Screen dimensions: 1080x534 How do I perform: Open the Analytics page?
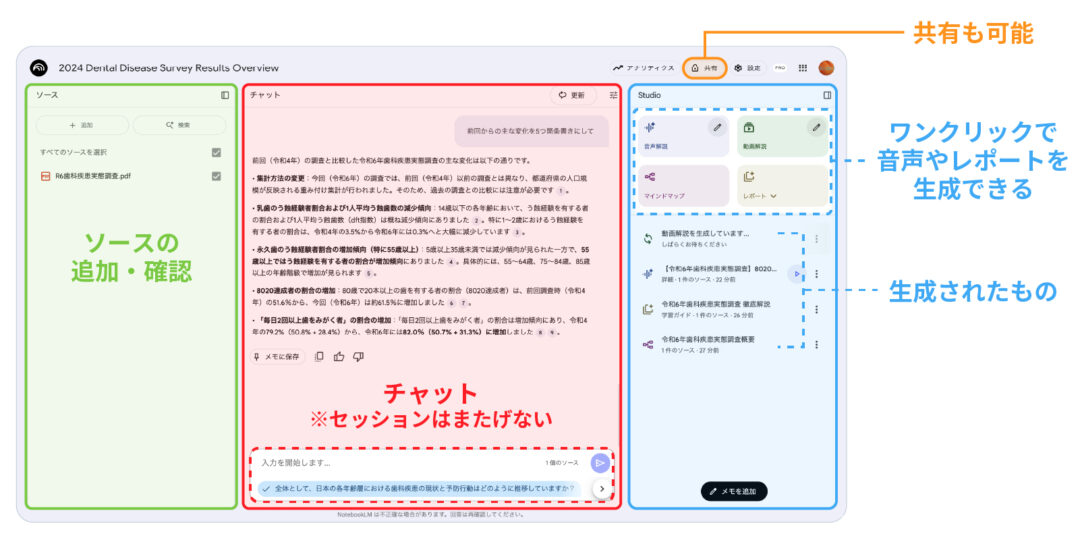click(x=644, y=68)
